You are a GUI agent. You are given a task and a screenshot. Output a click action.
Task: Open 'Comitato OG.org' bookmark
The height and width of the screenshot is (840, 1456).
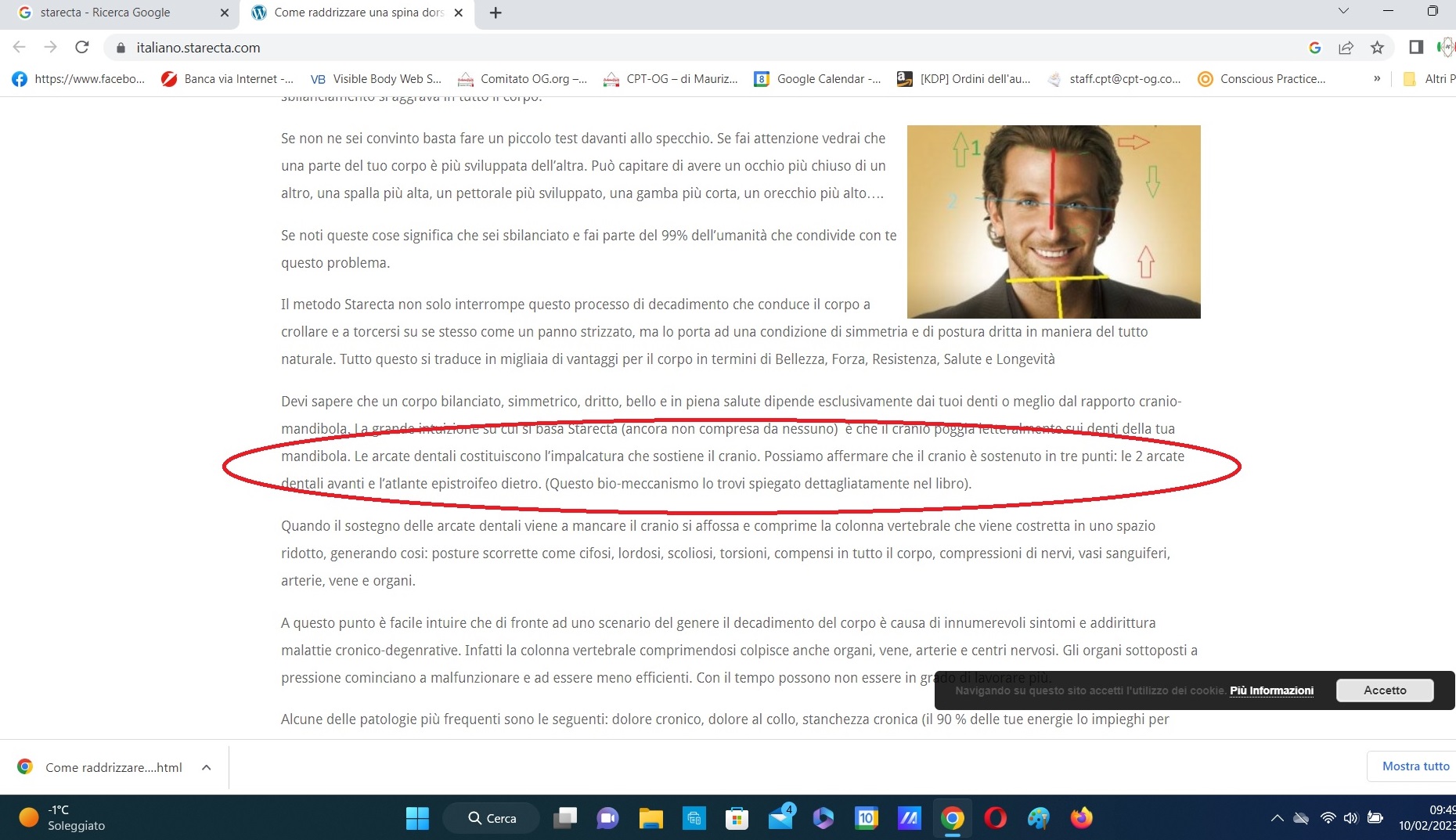(x=523, y=79)
